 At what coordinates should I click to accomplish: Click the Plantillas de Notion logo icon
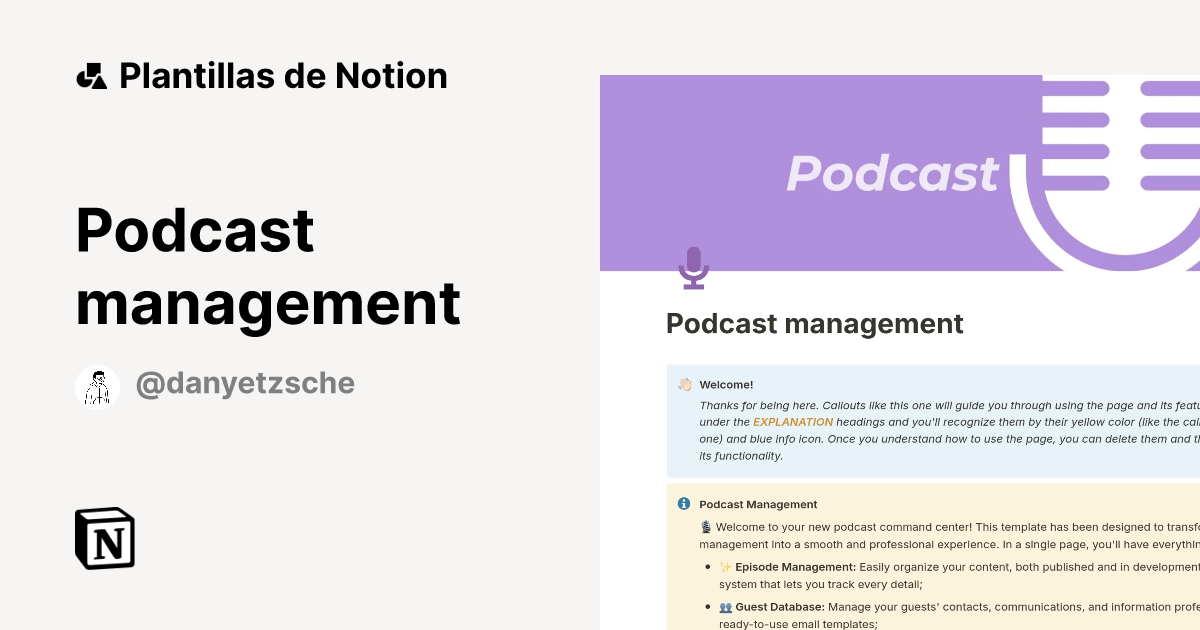click(93, 75)
